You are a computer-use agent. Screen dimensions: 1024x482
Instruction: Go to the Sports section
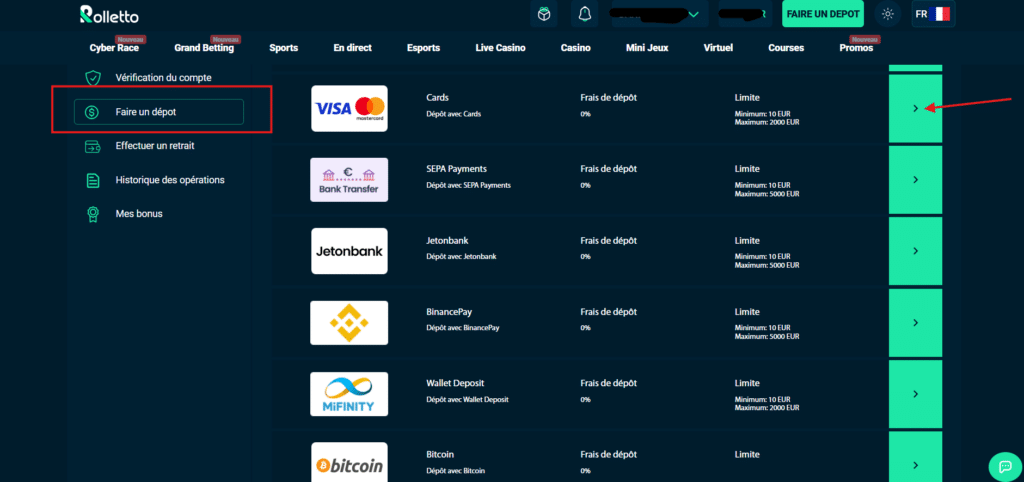283,48
